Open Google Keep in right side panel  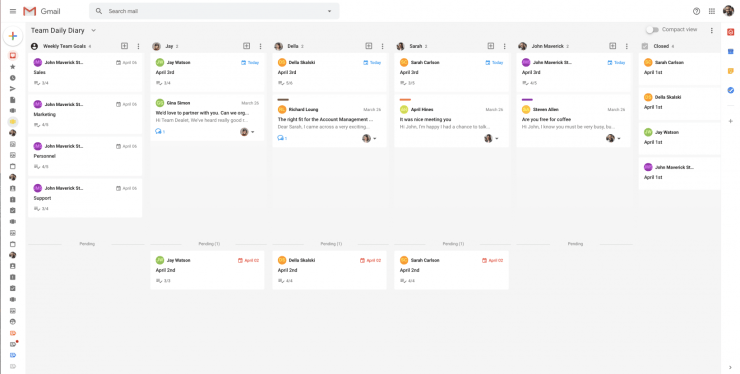pyautogui.click(x=731, y=71)
